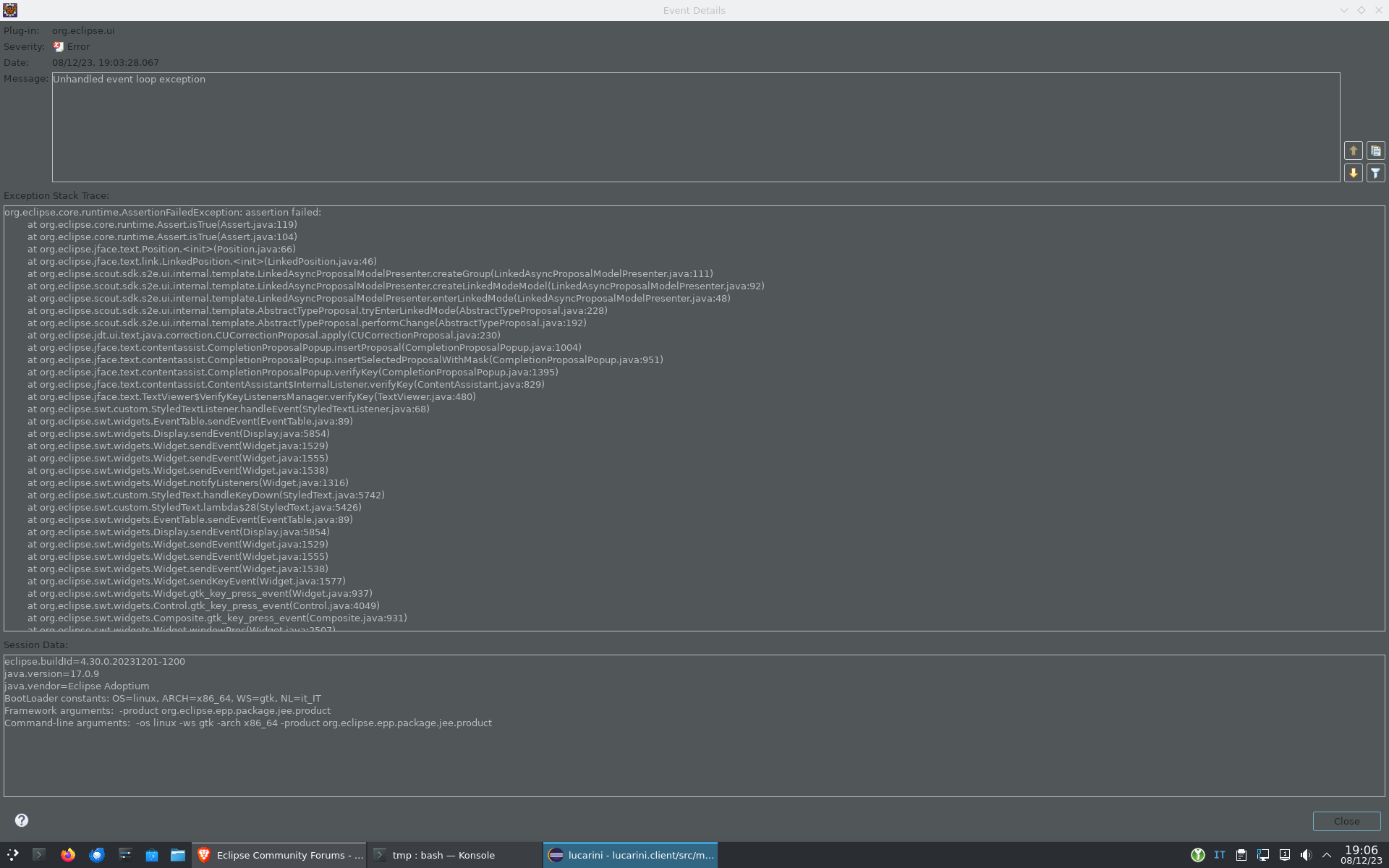Viewport: 1389px width, 868px height.
Task: Copy event details to clipboard
Action: tap(1375, 150)
